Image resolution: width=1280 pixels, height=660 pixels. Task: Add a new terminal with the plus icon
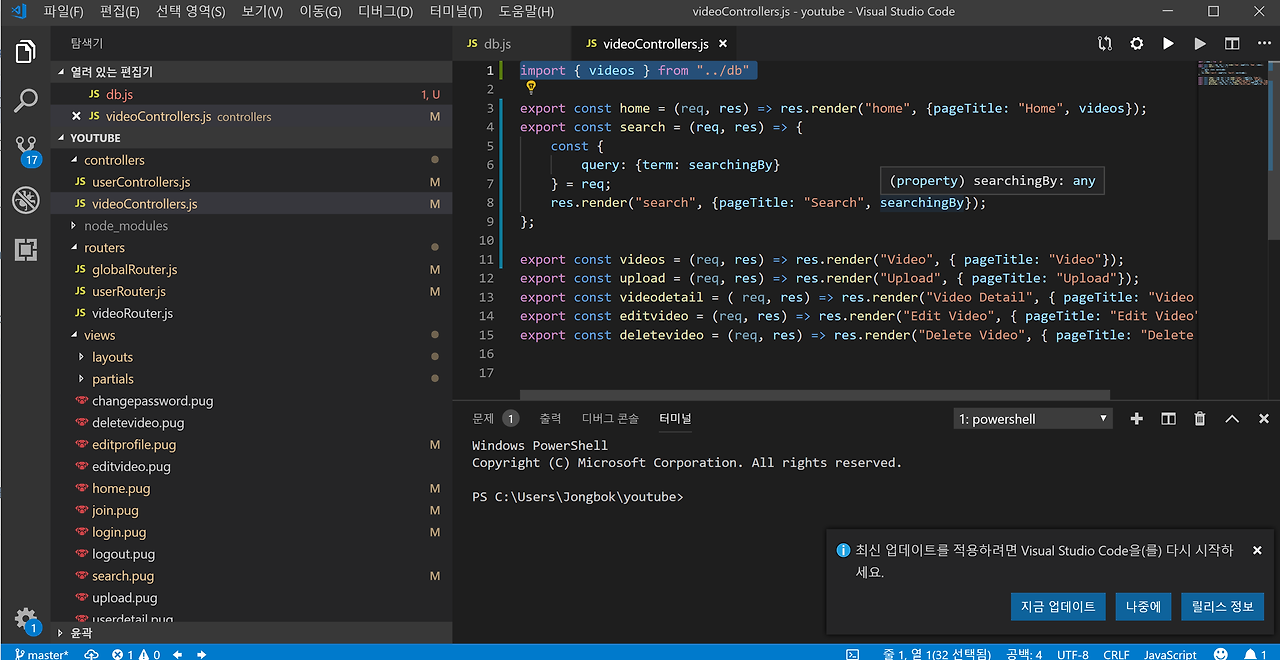click(x=1136, y=419)
